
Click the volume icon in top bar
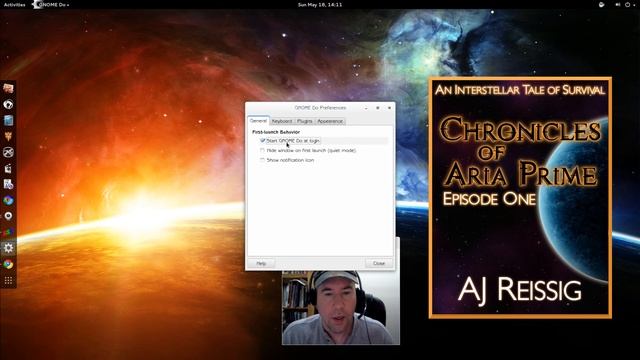(x=618, y=4)
